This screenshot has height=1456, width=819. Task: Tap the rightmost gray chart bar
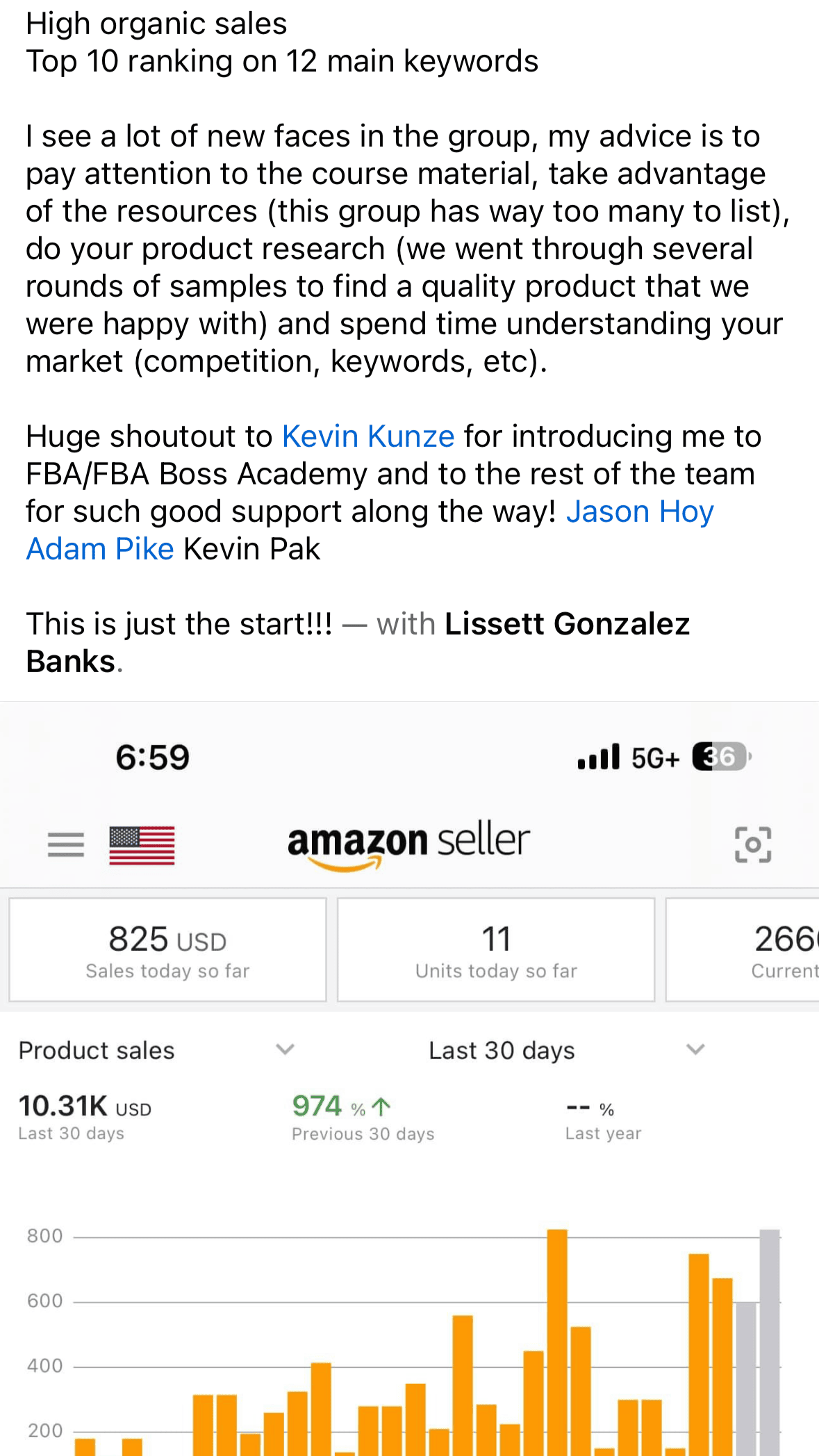pyautogui.click(x=770, y=1341)
